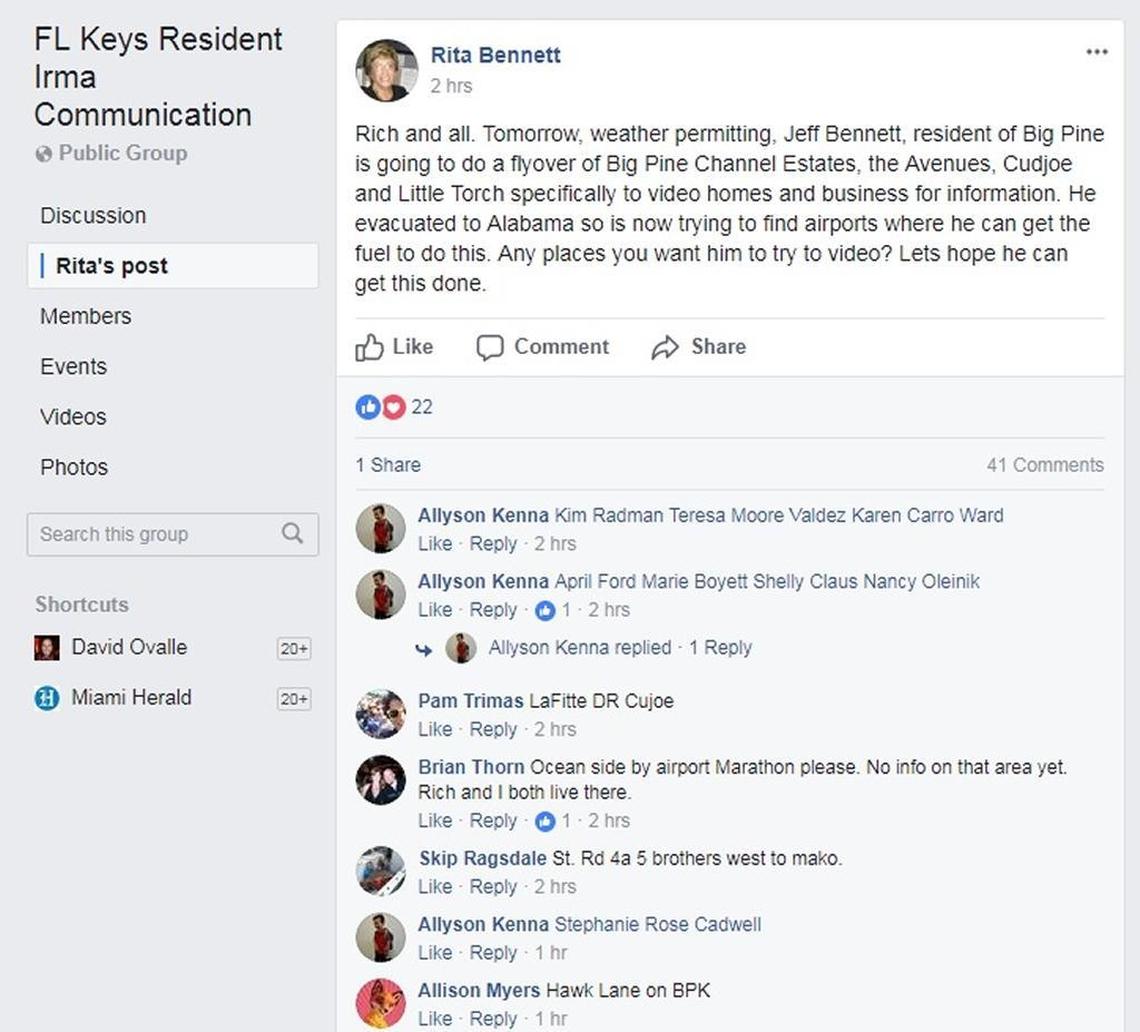Open the Members section
The image size is (1140, 1032).
click(85, 316)
